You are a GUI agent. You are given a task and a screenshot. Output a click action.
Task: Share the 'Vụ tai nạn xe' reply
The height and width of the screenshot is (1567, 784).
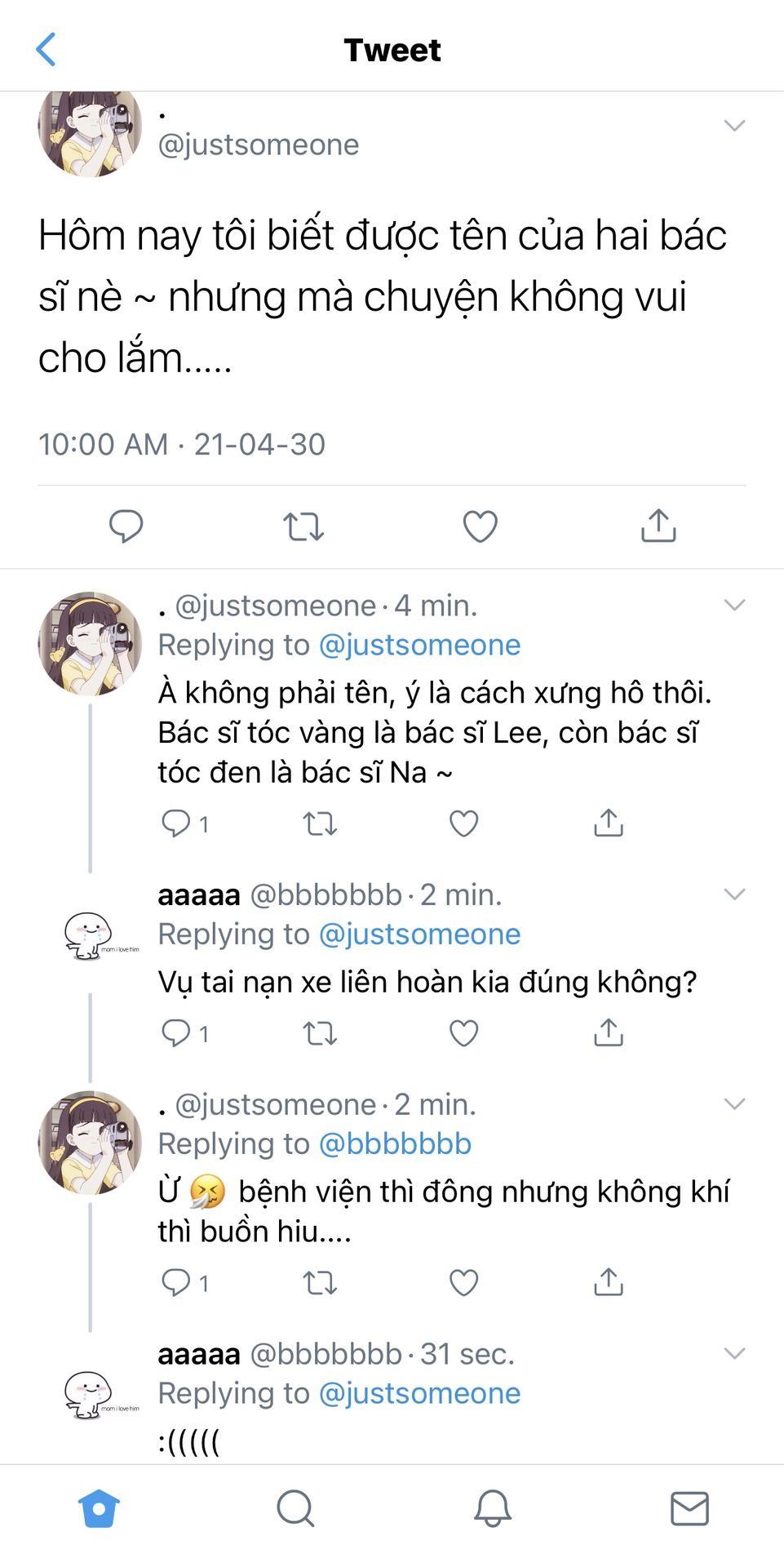pos(609,1033)
